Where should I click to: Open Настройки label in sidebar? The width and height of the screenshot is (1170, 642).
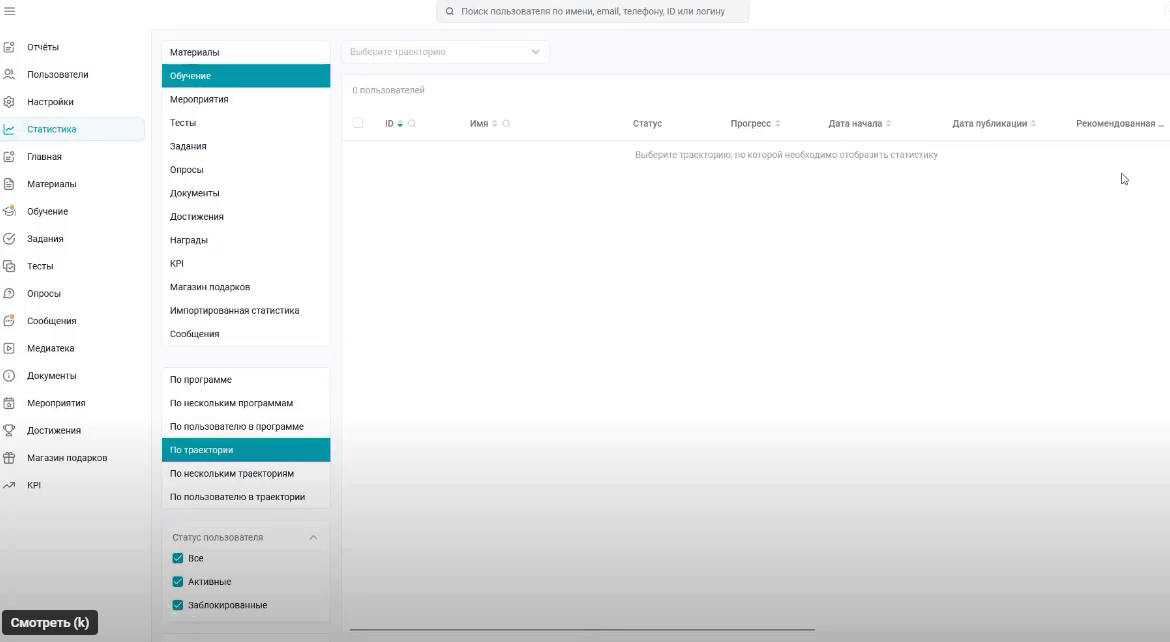(x=50, y=102)
